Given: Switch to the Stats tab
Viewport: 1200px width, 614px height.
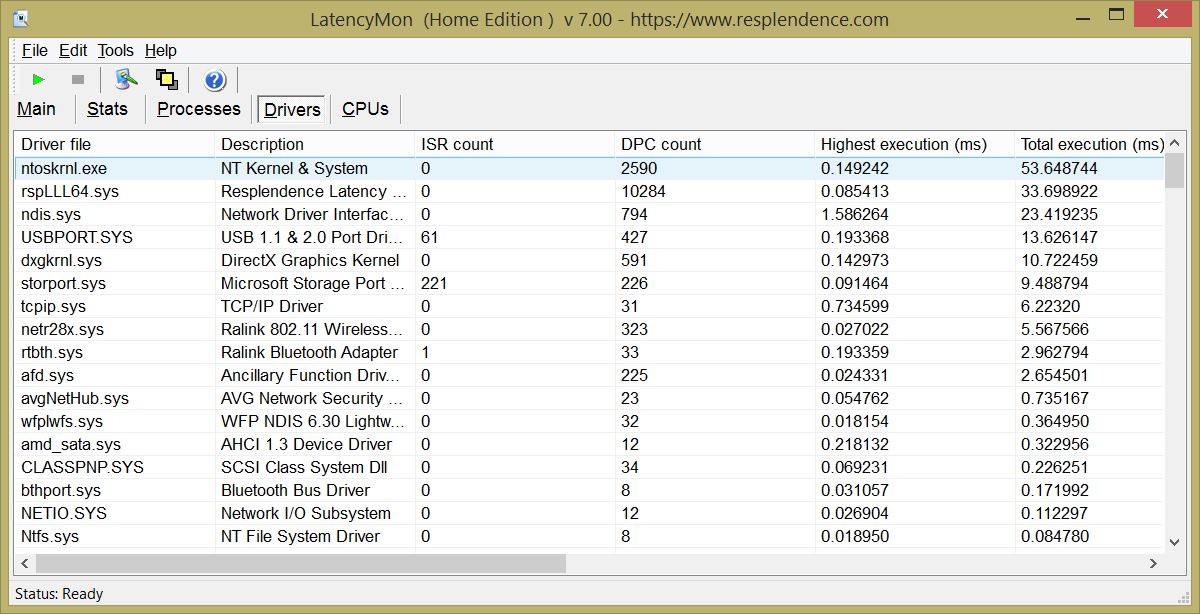Looking at the screenshot, I should pyautogui.click(x=107, y=109).
